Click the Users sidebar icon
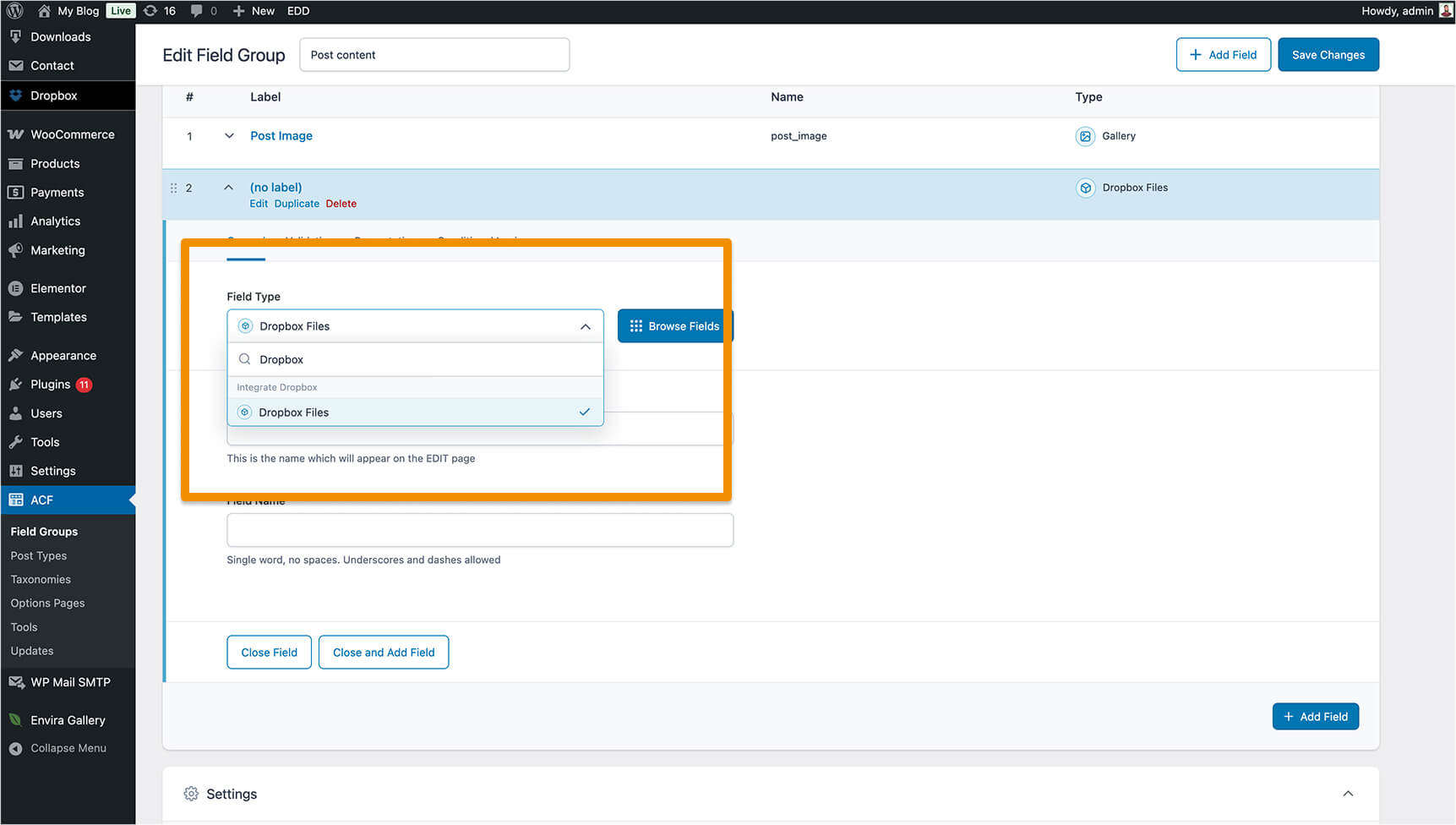1456x825 pixels. pyautogui.click(x=15, y=413)
